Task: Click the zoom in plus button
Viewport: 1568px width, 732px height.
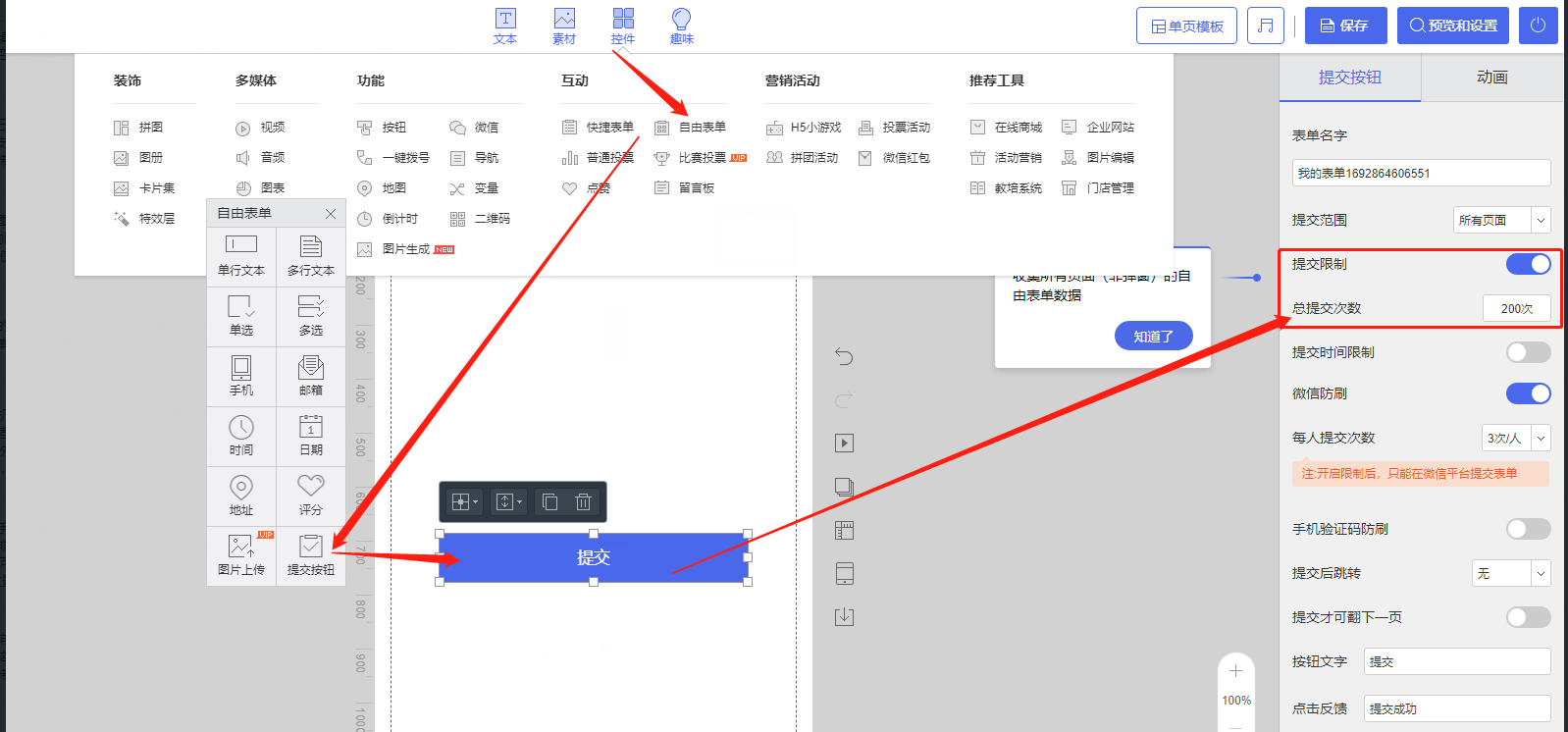Action: point(1235,671)
